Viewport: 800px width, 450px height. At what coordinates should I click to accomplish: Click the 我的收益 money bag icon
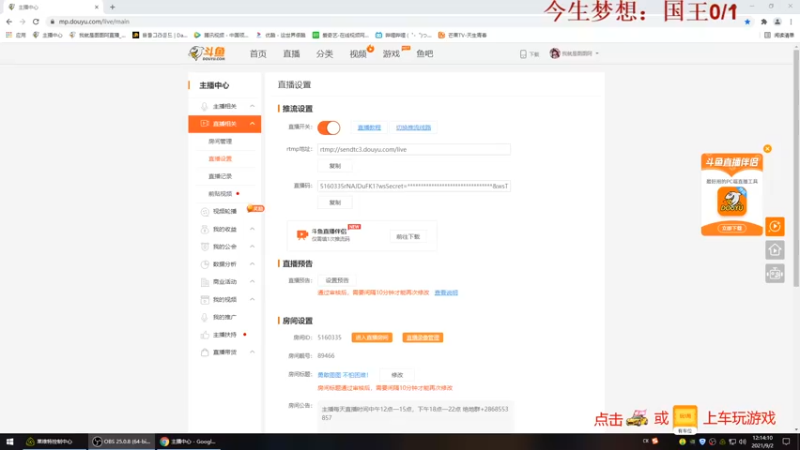(205, 229)
